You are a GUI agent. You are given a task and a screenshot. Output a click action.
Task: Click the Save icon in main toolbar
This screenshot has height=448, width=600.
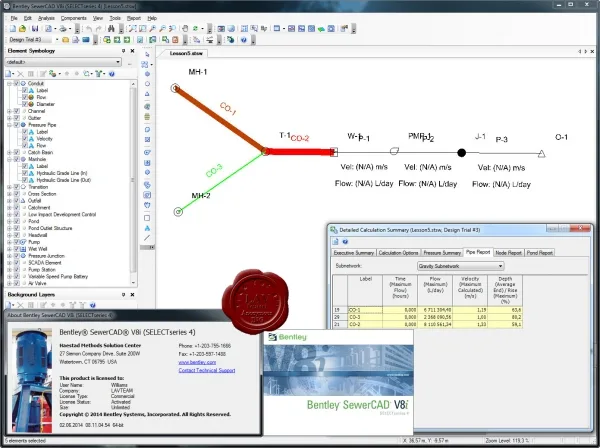[35, 29]
